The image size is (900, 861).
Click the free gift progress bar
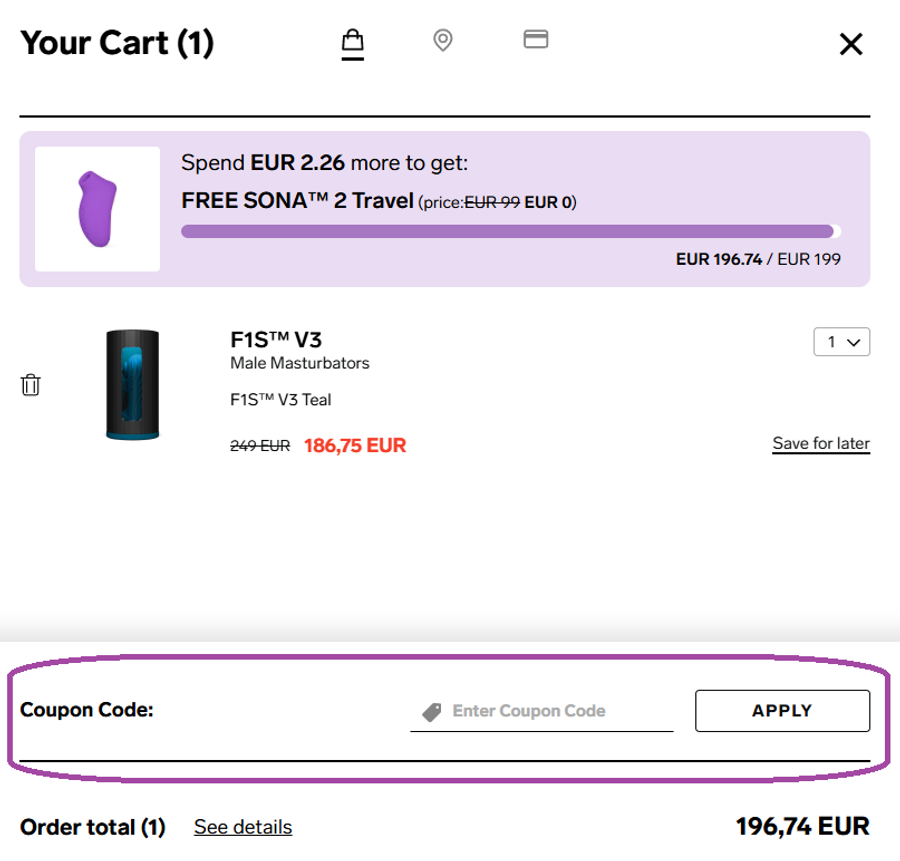pos(510,232)
